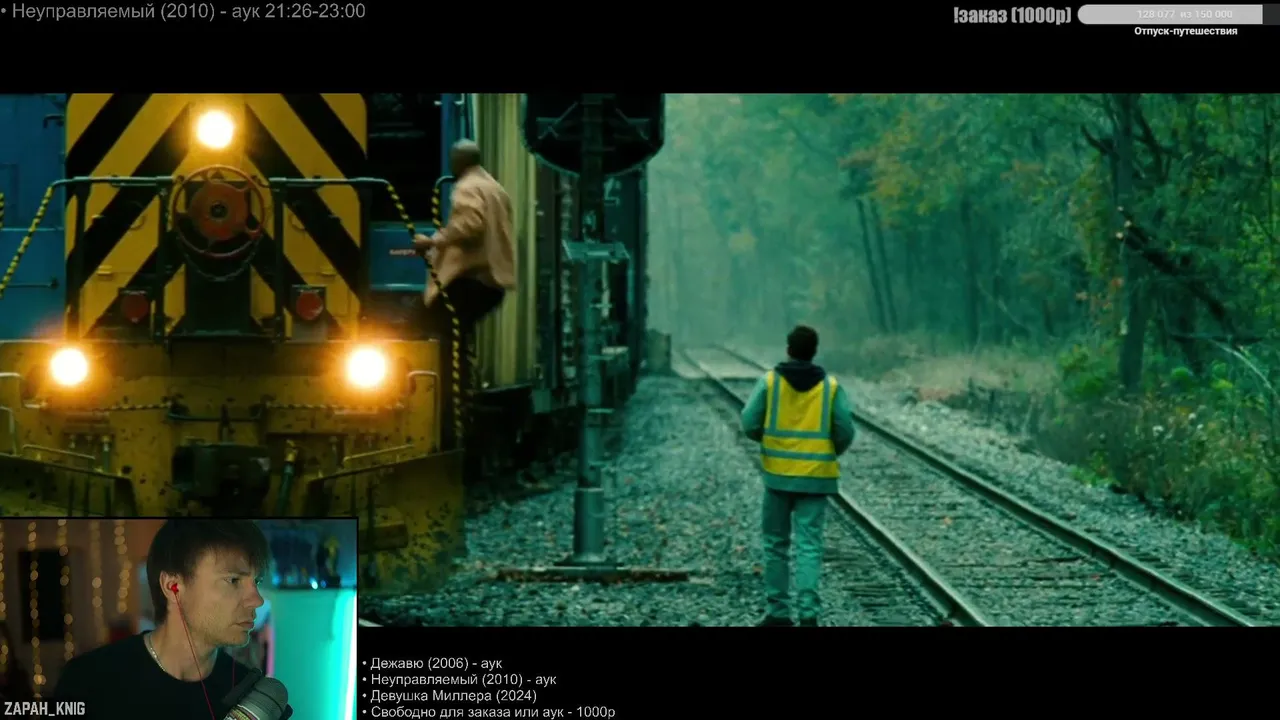This screenshot has width=1280, height=720.
Task: Select "Свободно для заказа или аук - 1000р" line
Action: coord(492,712)
